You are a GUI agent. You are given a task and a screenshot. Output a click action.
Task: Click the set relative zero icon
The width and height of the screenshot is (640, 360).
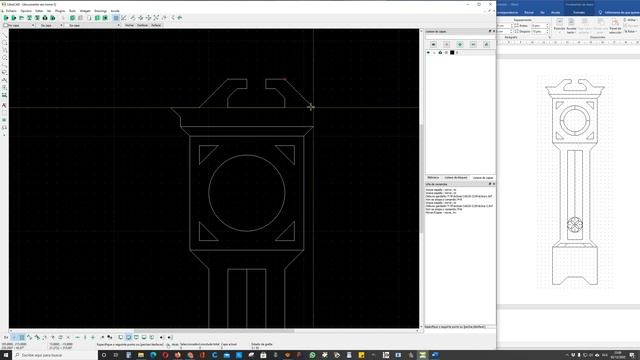[102, 338]
